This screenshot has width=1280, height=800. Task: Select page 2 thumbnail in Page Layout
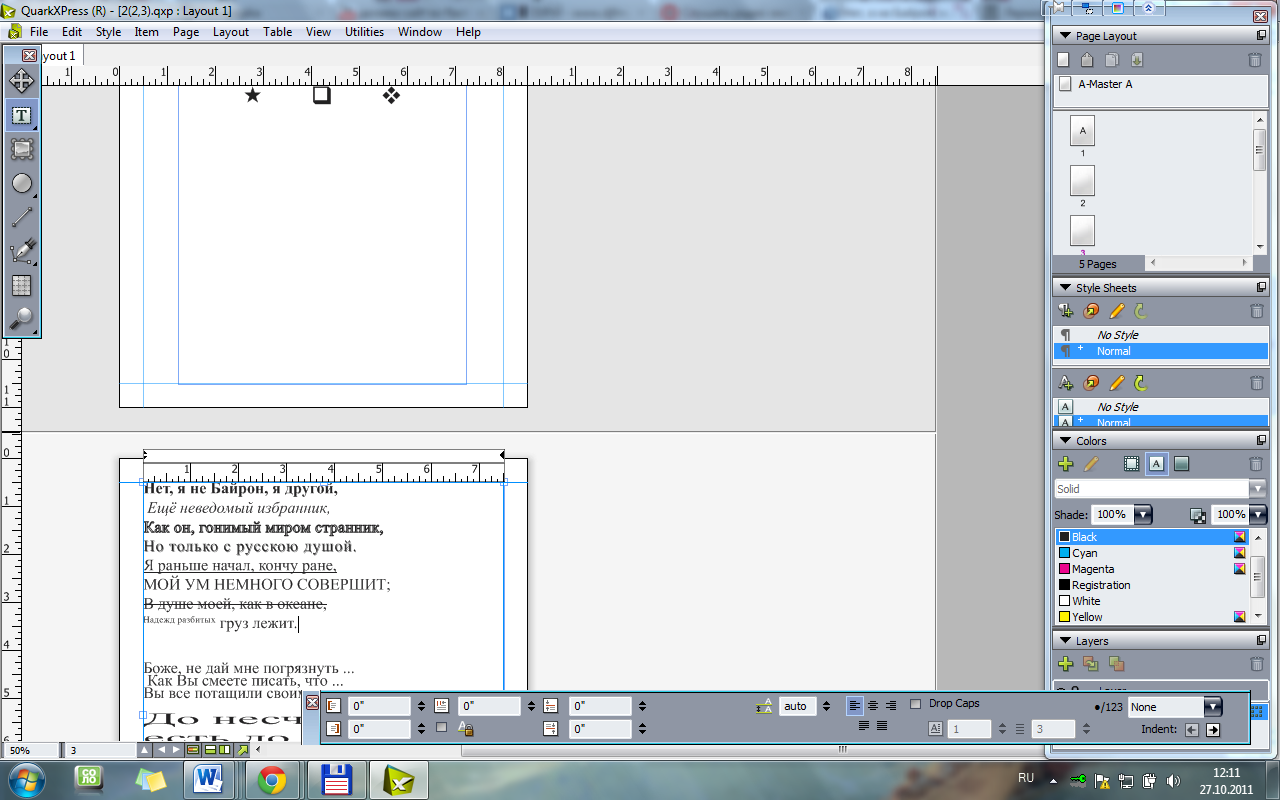[1082, 181]
